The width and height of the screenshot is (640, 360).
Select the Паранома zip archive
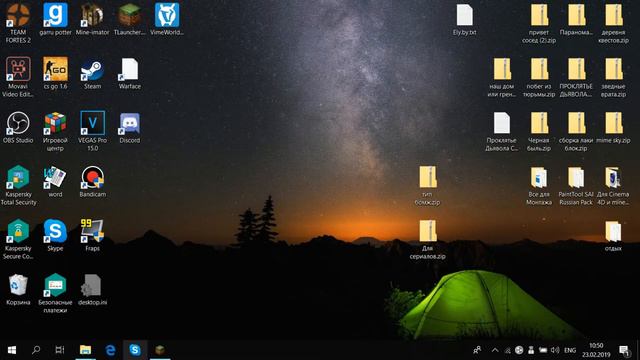pyautogui.click(x=576, y=16)
